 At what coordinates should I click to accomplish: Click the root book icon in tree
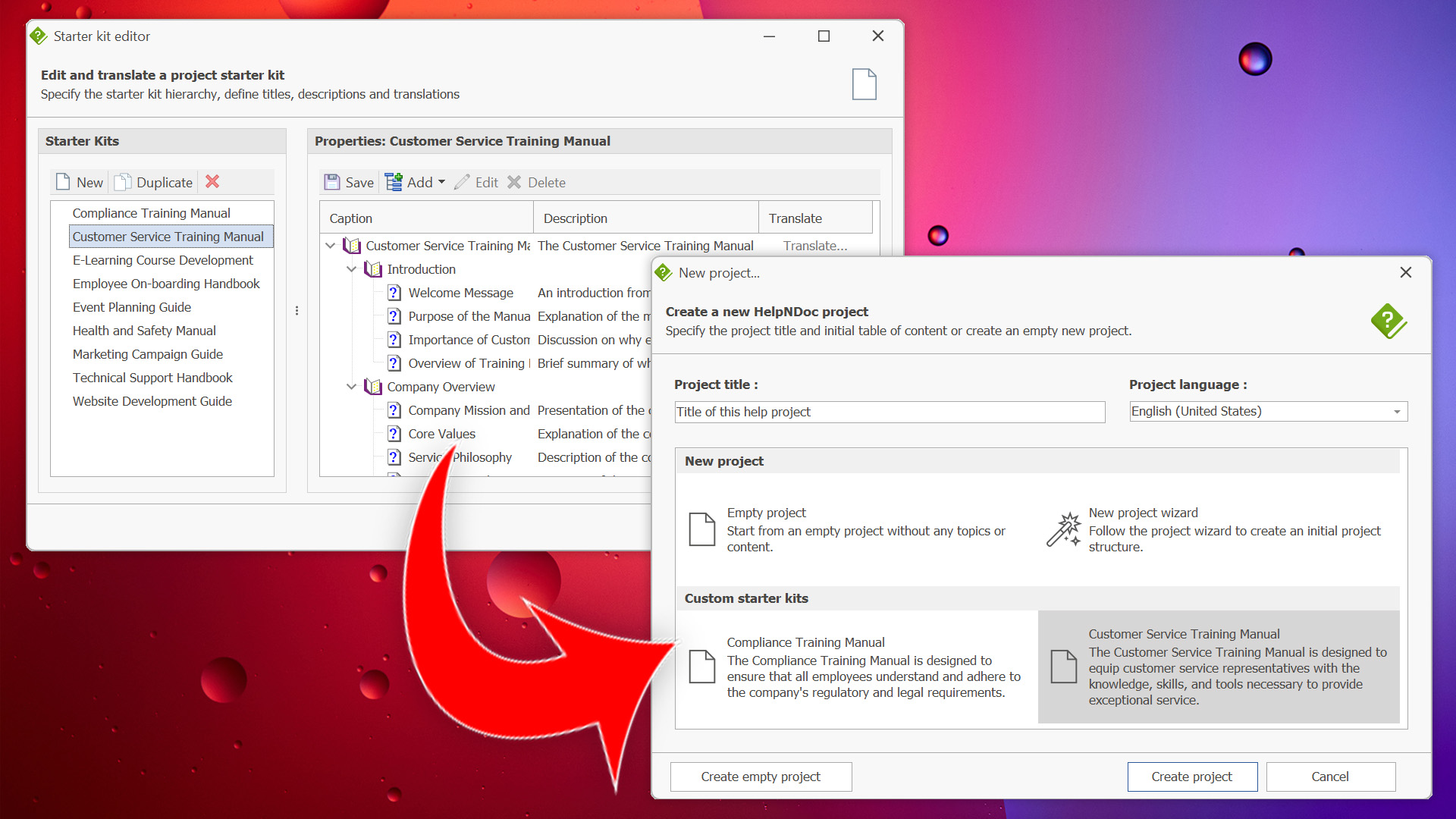click(x=352, y=246)
